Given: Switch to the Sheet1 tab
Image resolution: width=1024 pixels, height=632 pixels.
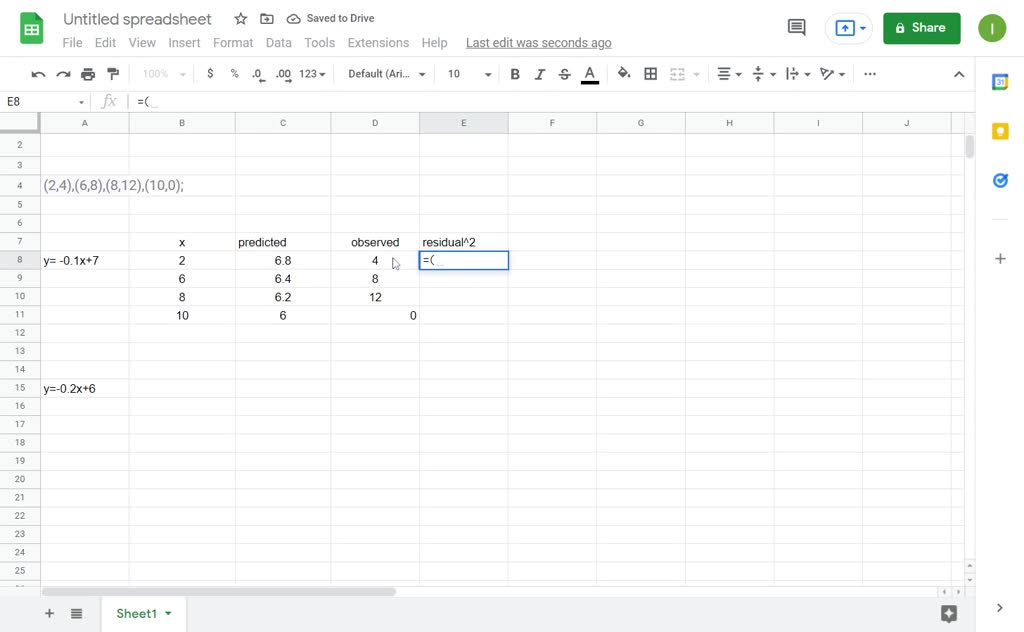Looking at the screenshot, I should pyautogui.click(x=135, y=613).
